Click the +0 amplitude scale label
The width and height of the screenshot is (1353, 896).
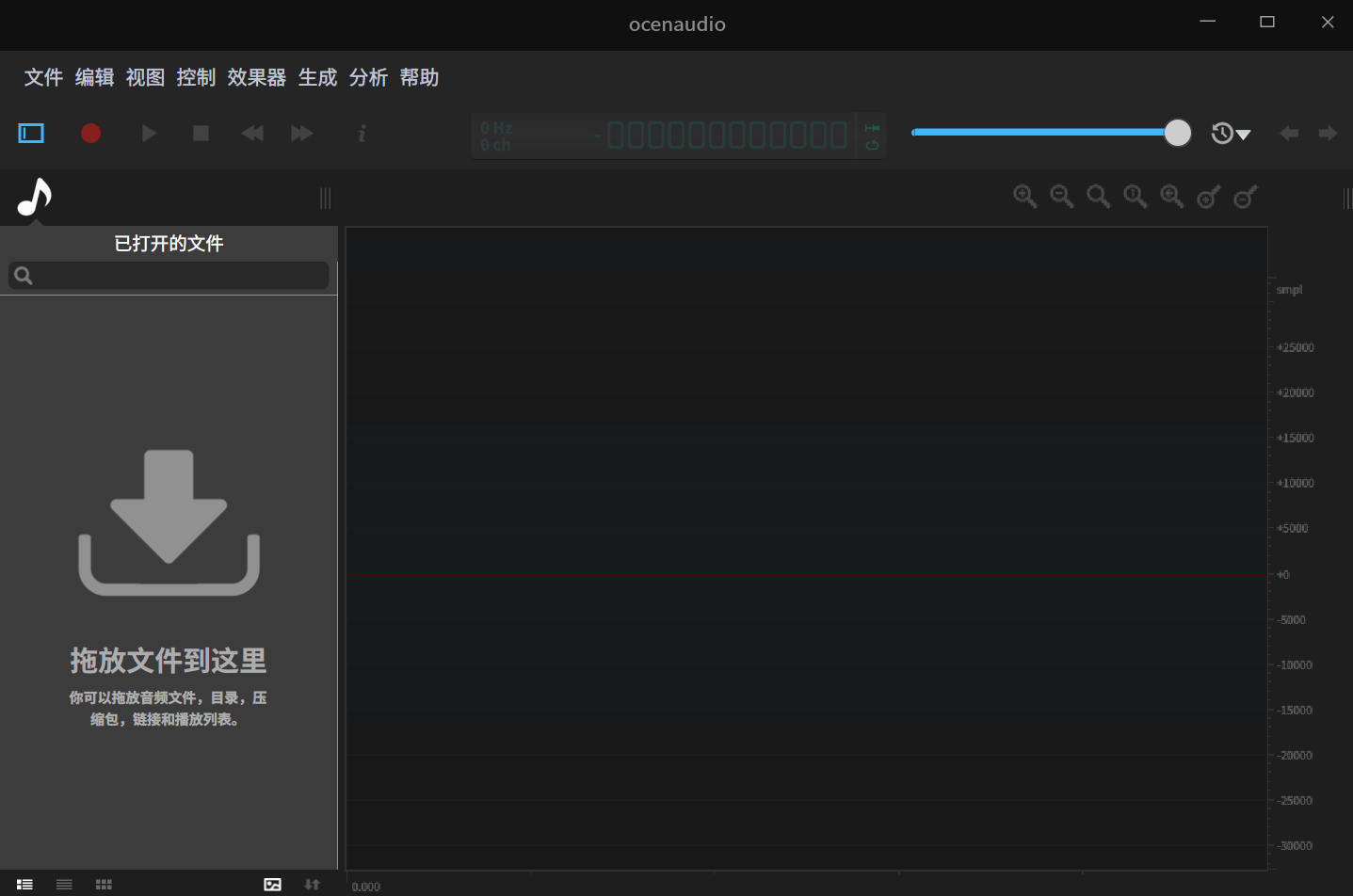[x=1282, y=574]
